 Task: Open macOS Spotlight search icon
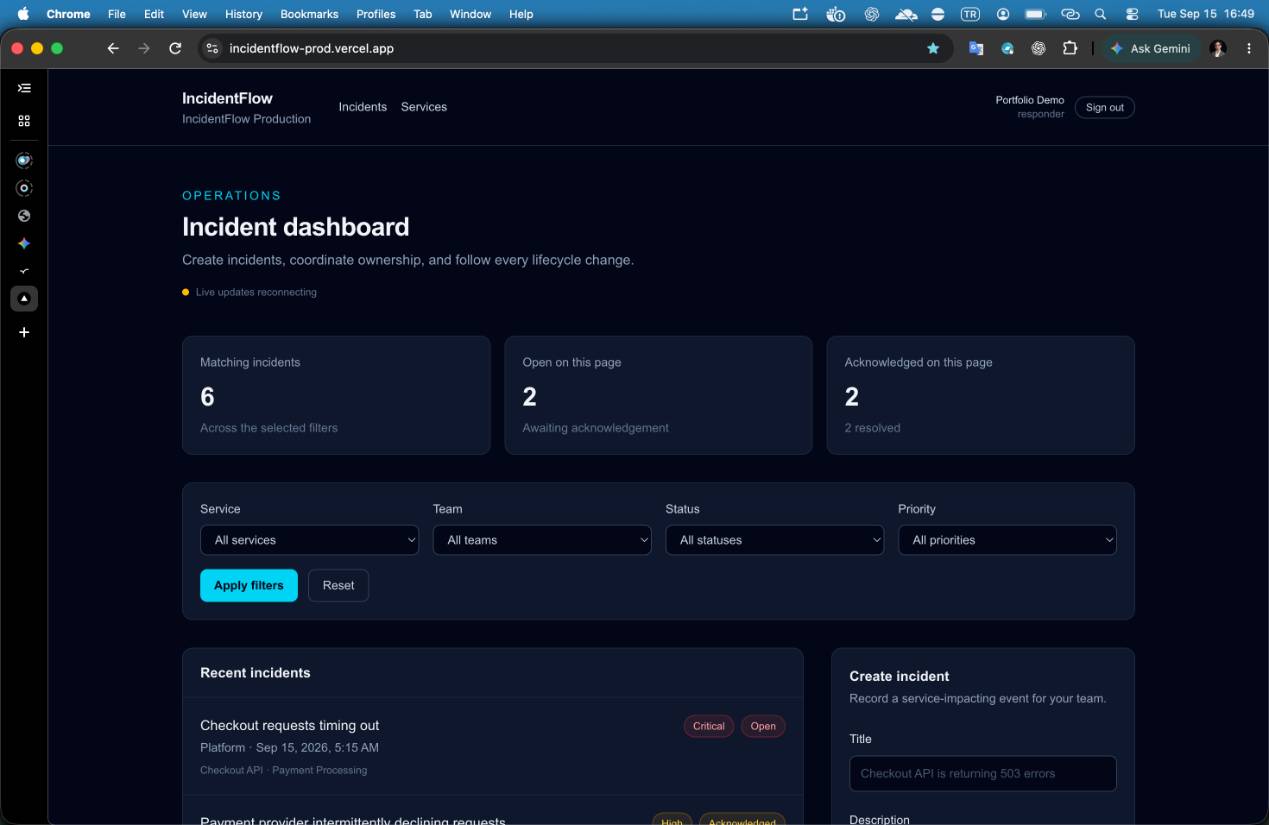1101,14
